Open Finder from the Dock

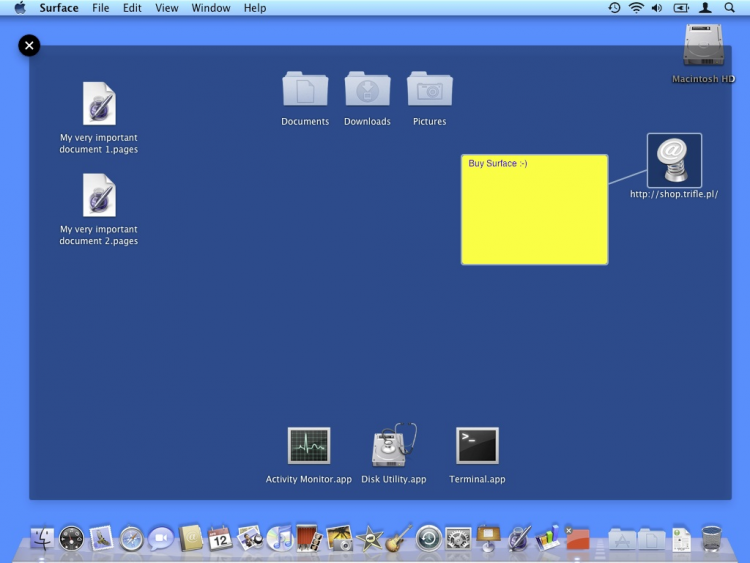click(42, 539)
